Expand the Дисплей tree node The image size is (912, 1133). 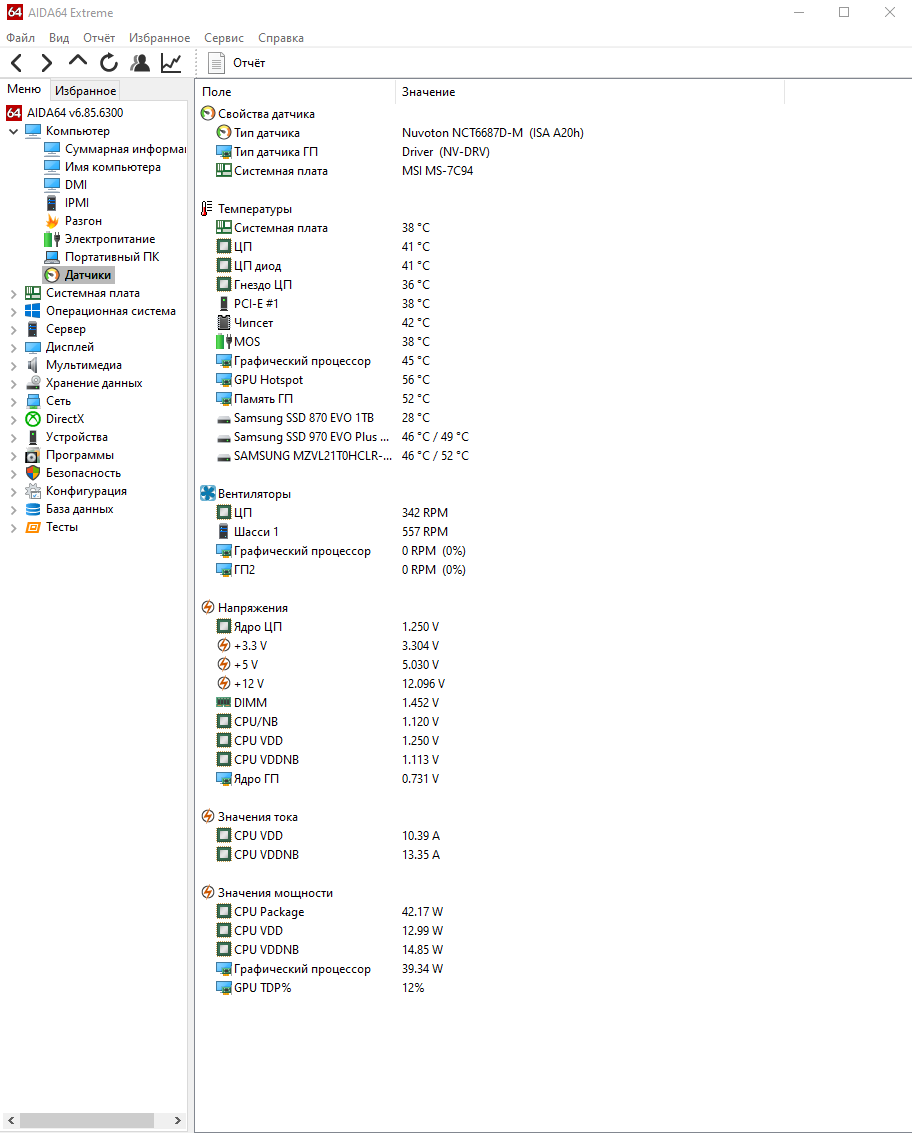click(13, 348)
